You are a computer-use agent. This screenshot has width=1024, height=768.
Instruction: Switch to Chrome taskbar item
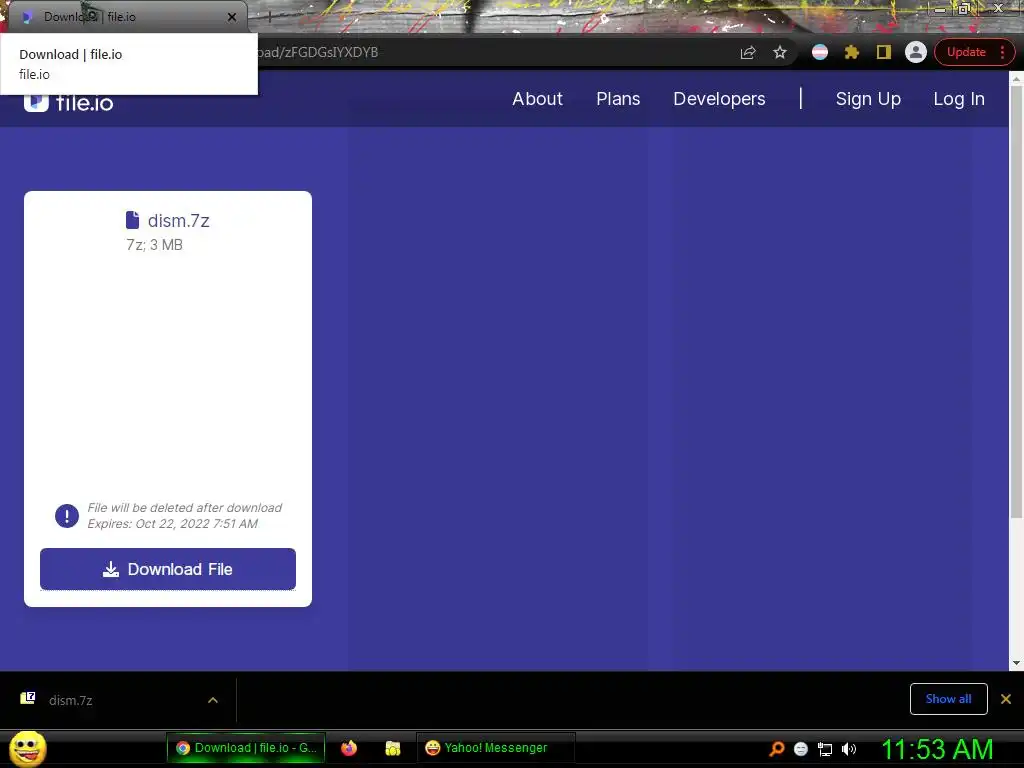[x=246, y=748]
